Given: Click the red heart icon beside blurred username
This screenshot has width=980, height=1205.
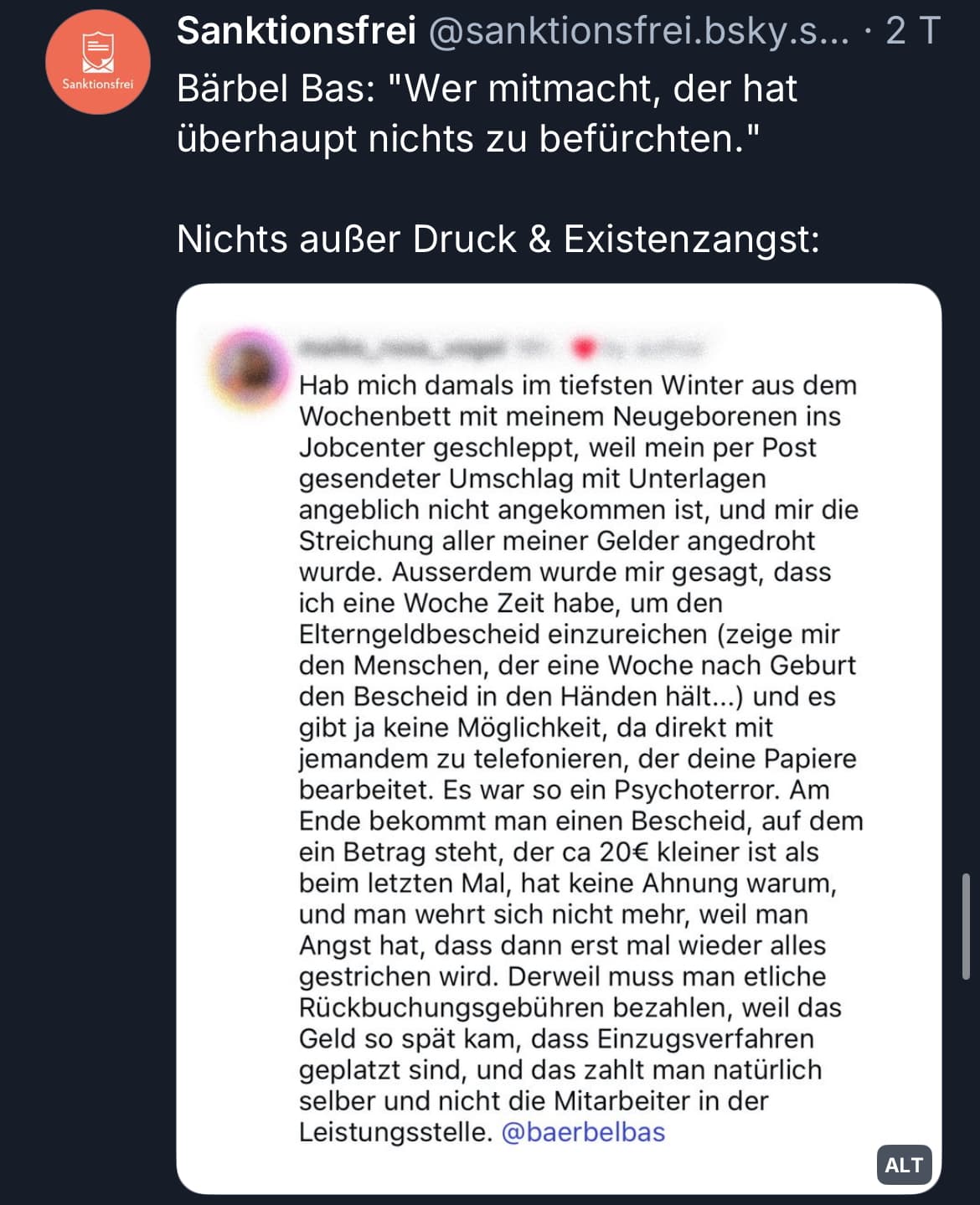Looking at the screenshot, I should [x=583, y=347].
